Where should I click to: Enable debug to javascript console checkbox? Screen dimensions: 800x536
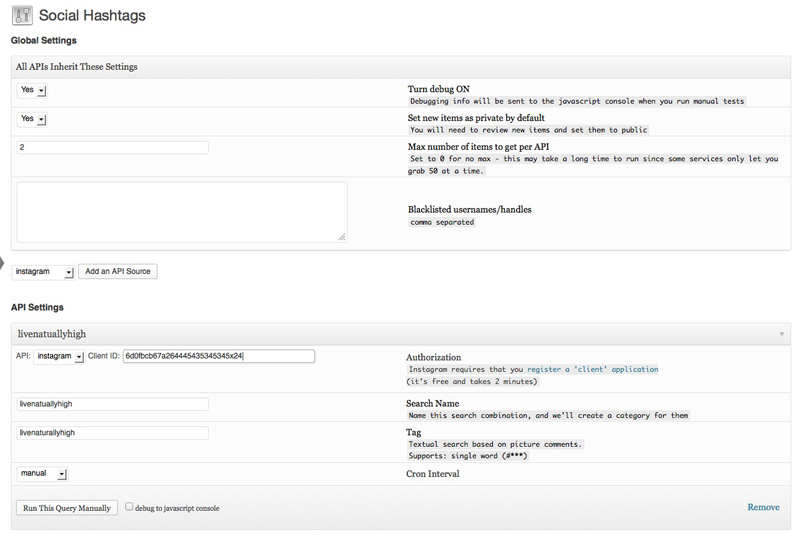[x=129, y=506]
